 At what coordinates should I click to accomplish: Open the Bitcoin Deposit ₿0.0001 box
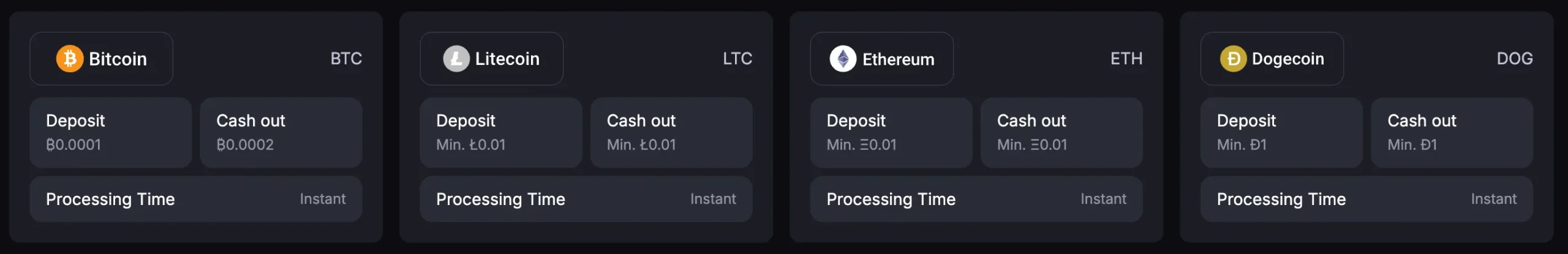point(111,133)
